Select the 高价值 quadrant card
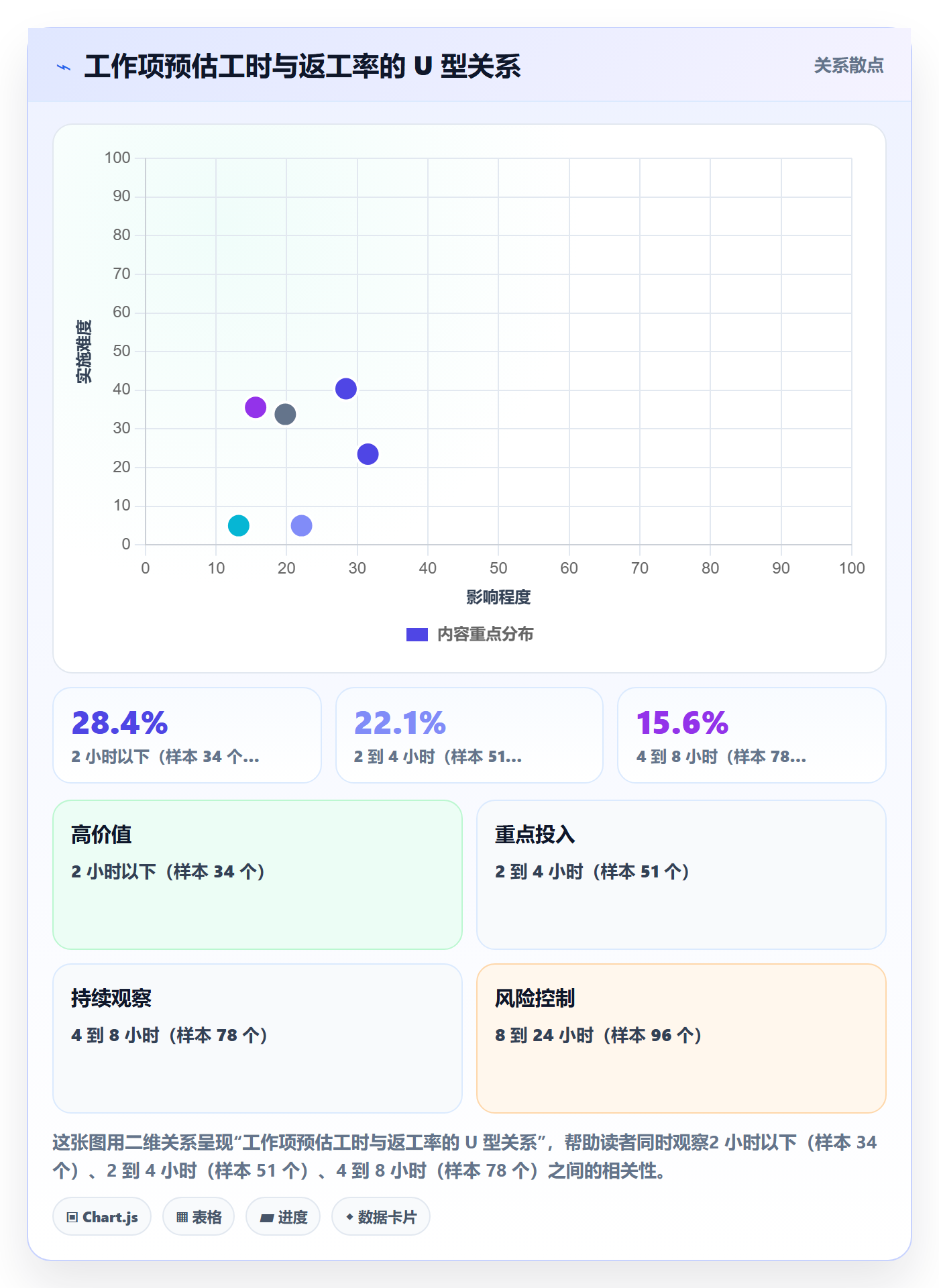This screenshot has width=939, height=1288. click(x=258, y=875)
